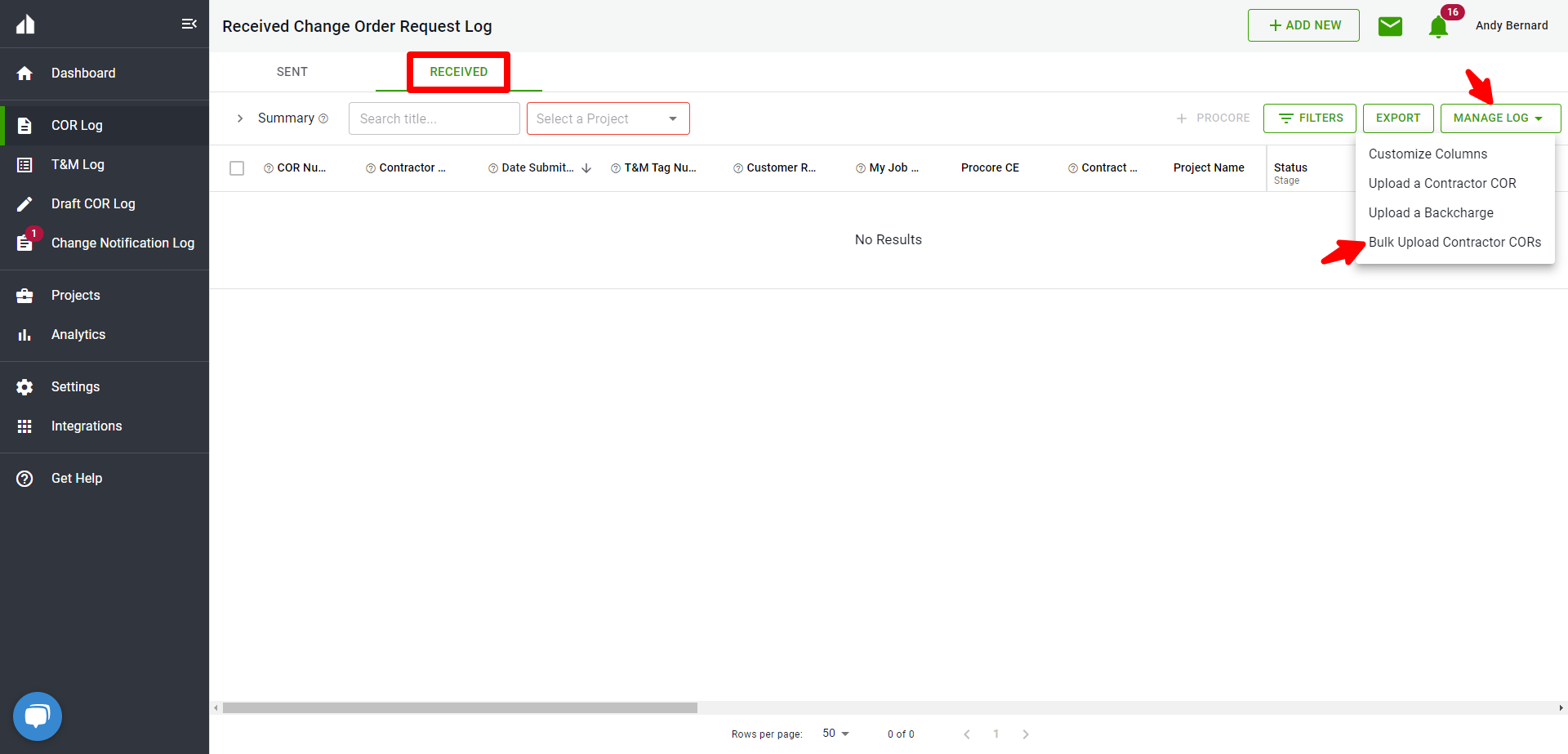Collapse the sidebar menu icon
1568x754 pixels.
pyautogui.click(x=189, y=24)
